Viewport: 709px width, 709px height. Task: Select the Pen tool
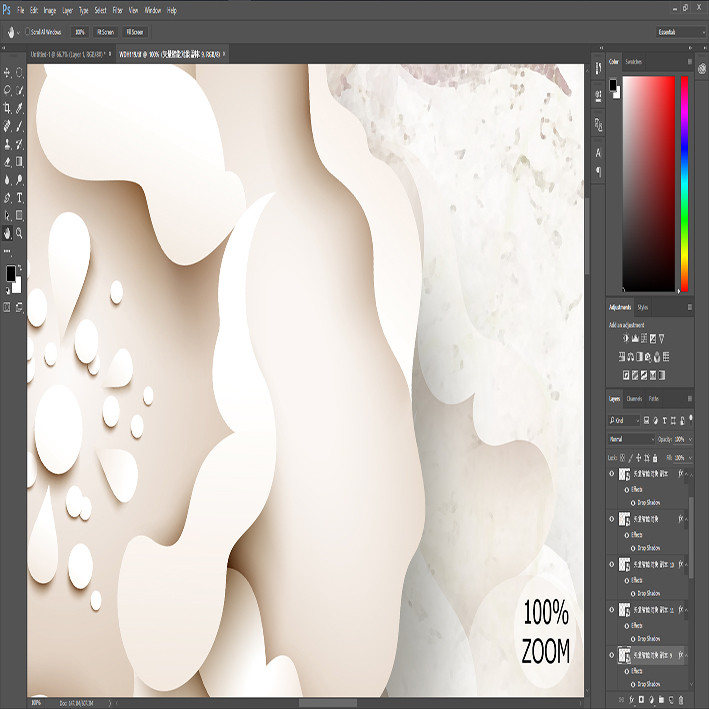[x=7, y=198]
